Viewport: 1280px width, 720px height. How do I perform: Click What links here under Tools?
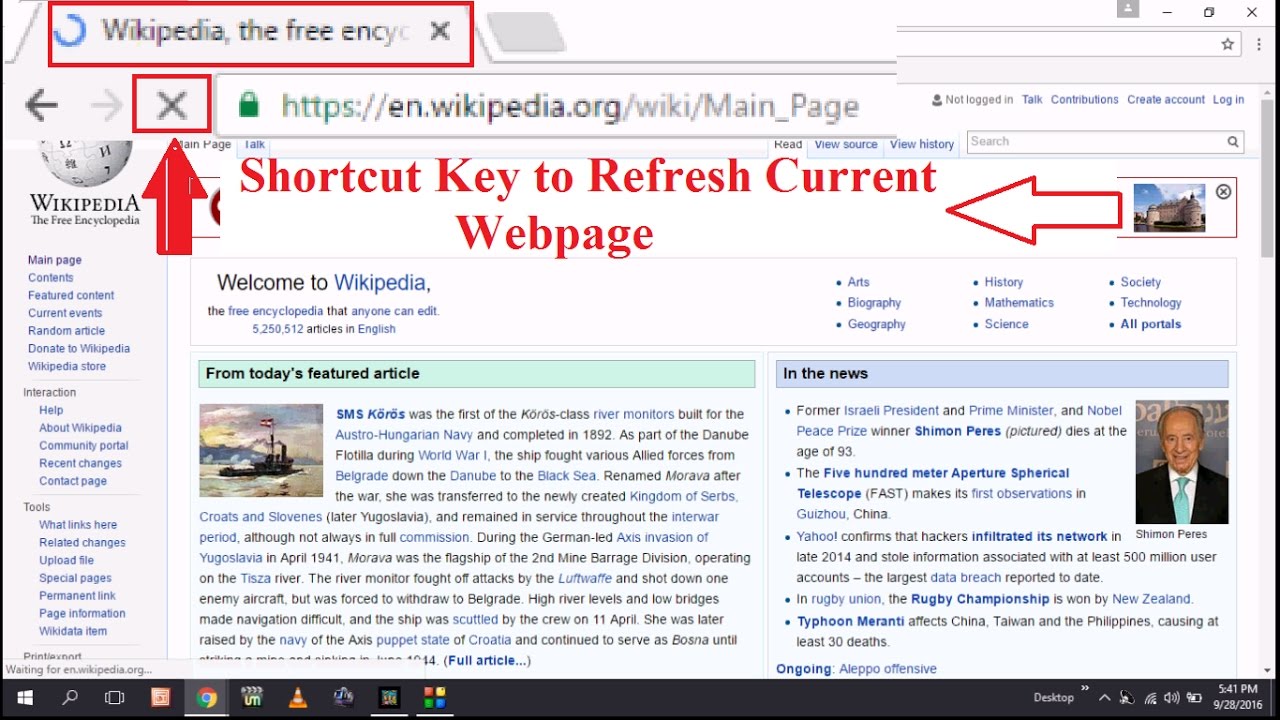[x=78, y=525]
